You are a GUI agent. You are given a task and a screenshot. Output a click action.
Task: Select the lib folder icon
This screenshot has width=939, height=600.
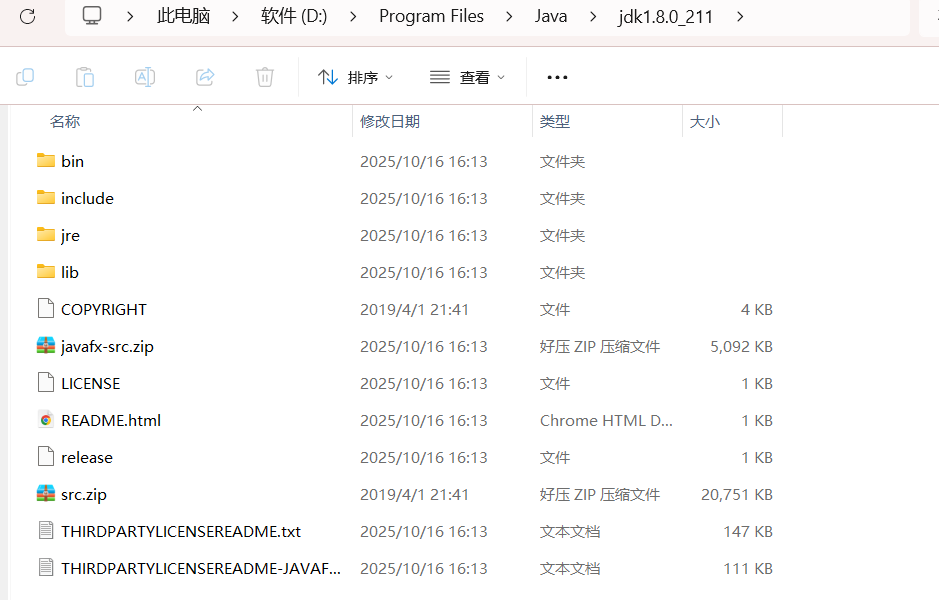coord(46,272)
